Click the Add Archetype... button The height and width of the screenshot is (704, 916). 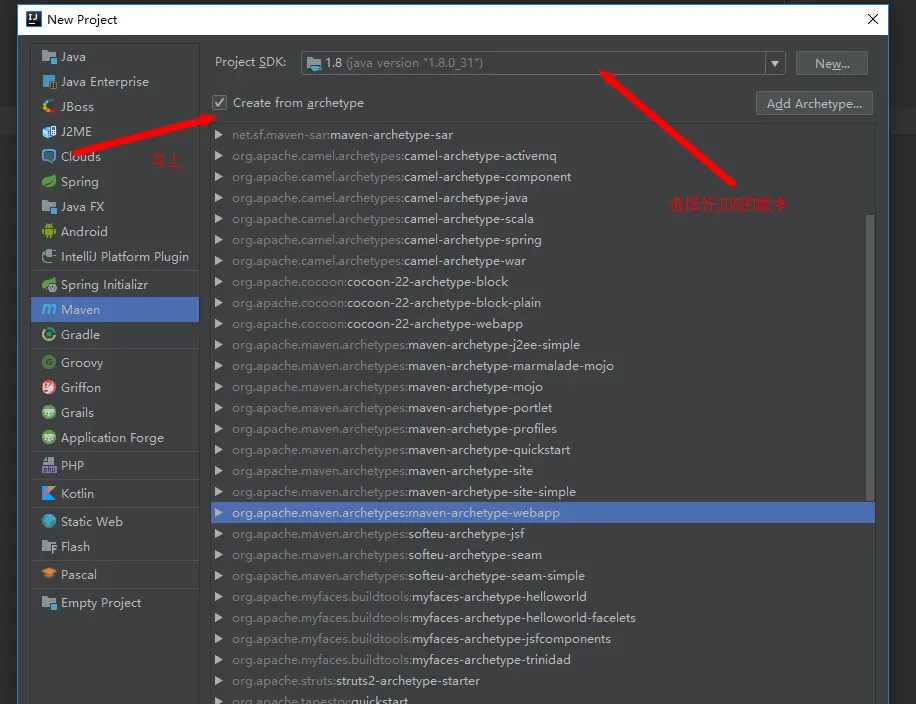coord(814,103)
